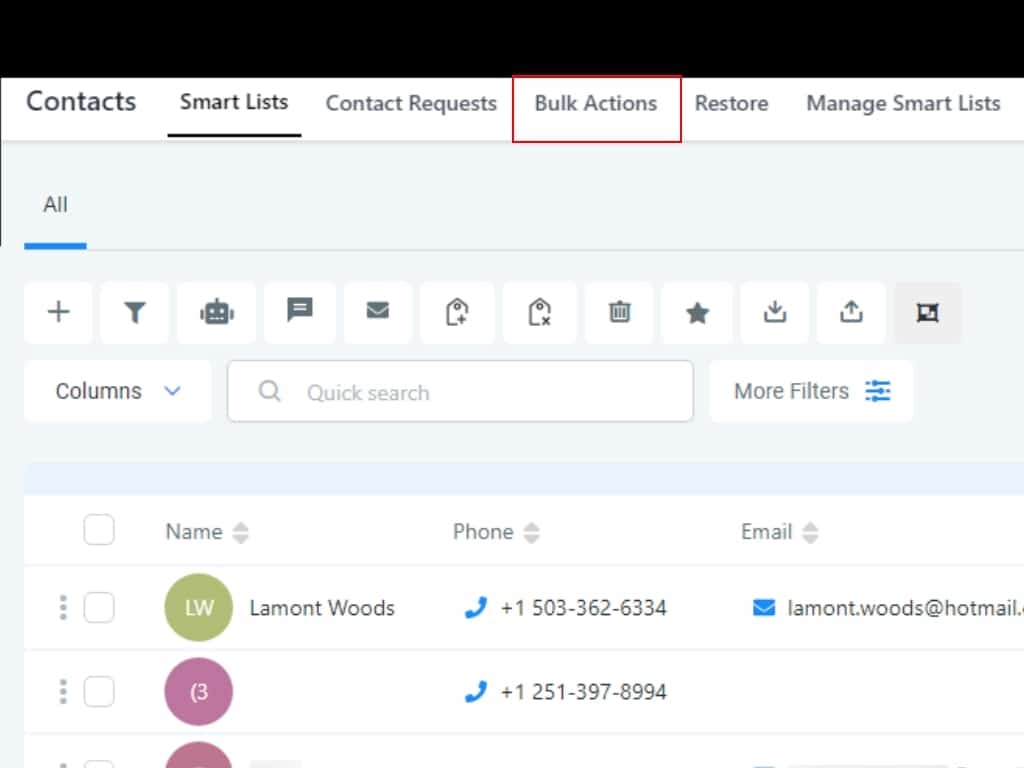Select the checkbox on the second contact row
This screenshot has width=1024, height=768.
click(x=99, y=691)
